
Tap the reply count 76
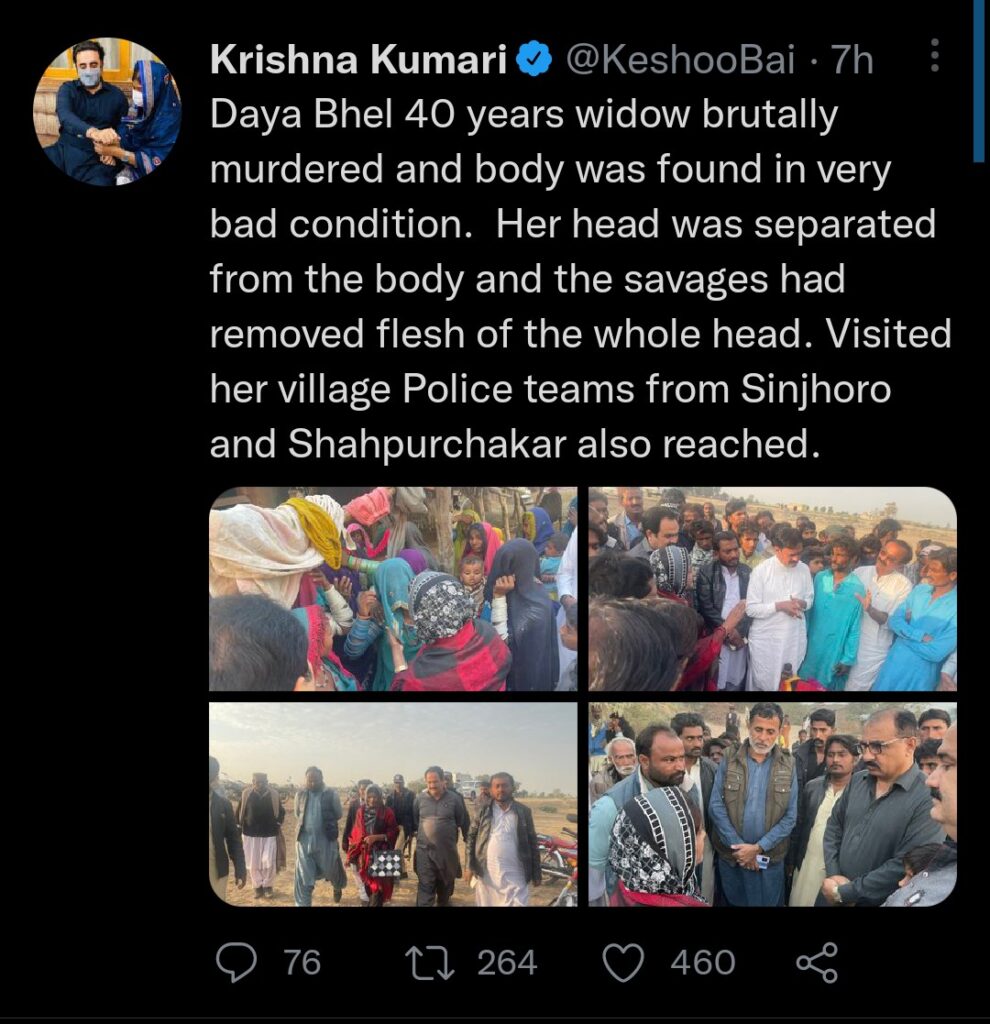302,963
